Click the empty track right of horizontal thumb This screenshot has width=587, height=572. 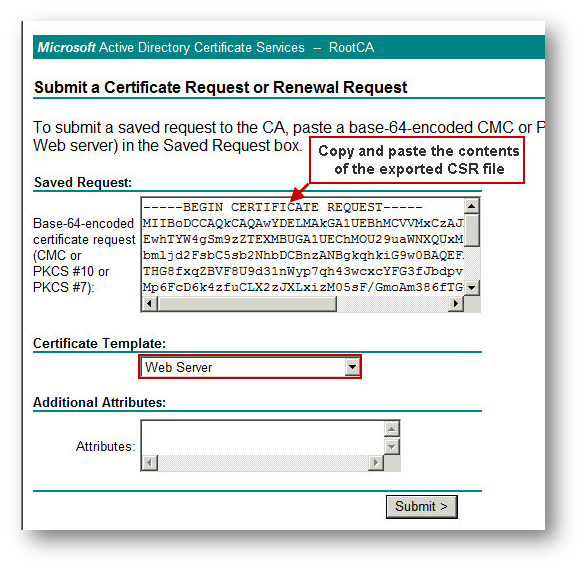[x=393, y=303]
